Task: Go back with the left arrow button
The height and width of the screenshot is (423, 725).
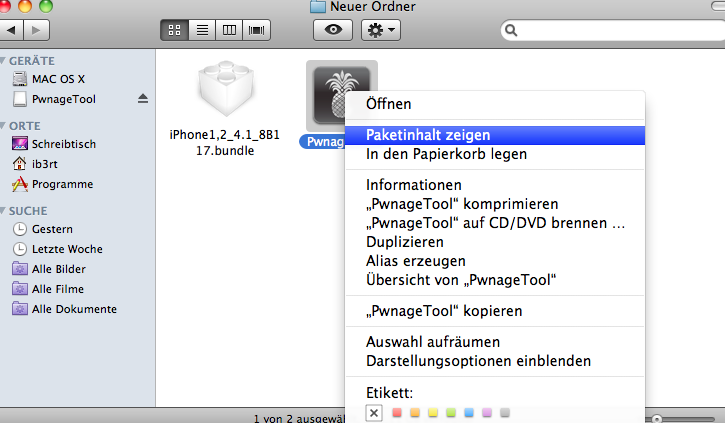Action: click(12, 31)
